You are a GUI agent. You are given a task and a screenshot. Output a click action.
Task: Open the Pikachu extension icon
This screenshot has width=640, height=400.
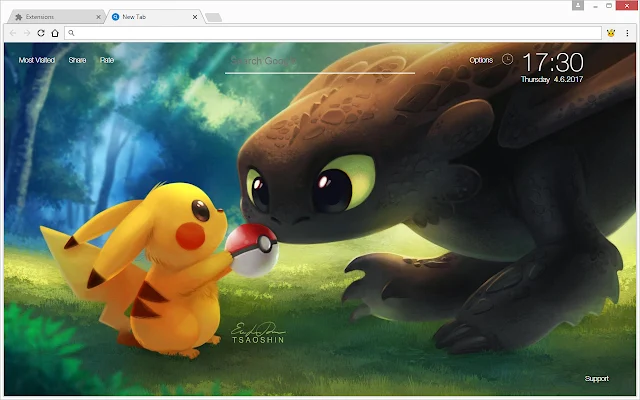(x=611, y=33)
